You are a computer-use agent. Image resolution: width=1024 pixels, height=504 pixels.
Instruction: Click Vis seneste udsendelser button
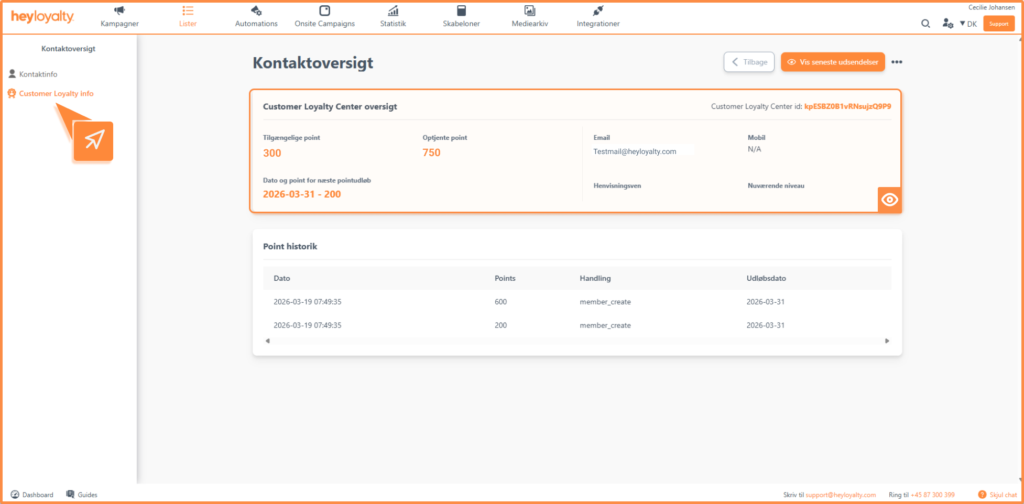point(833,62)
